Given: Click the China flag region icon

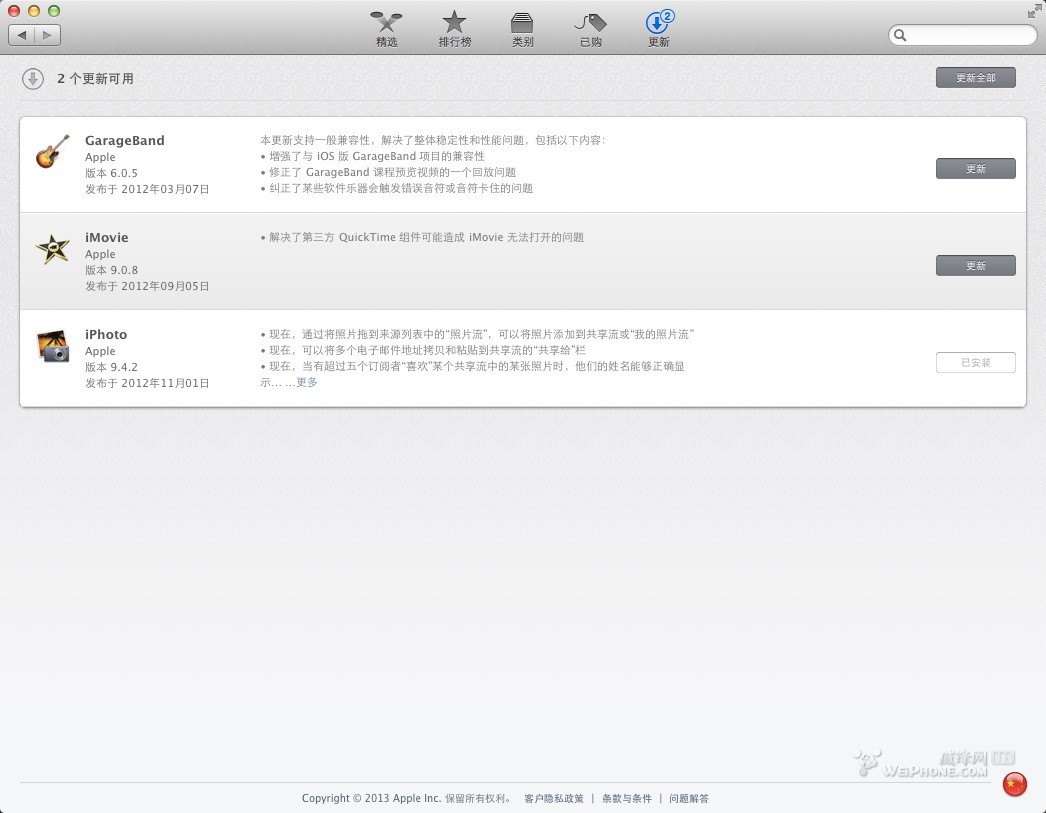Looking at the screenshot, I should 1015,784.
